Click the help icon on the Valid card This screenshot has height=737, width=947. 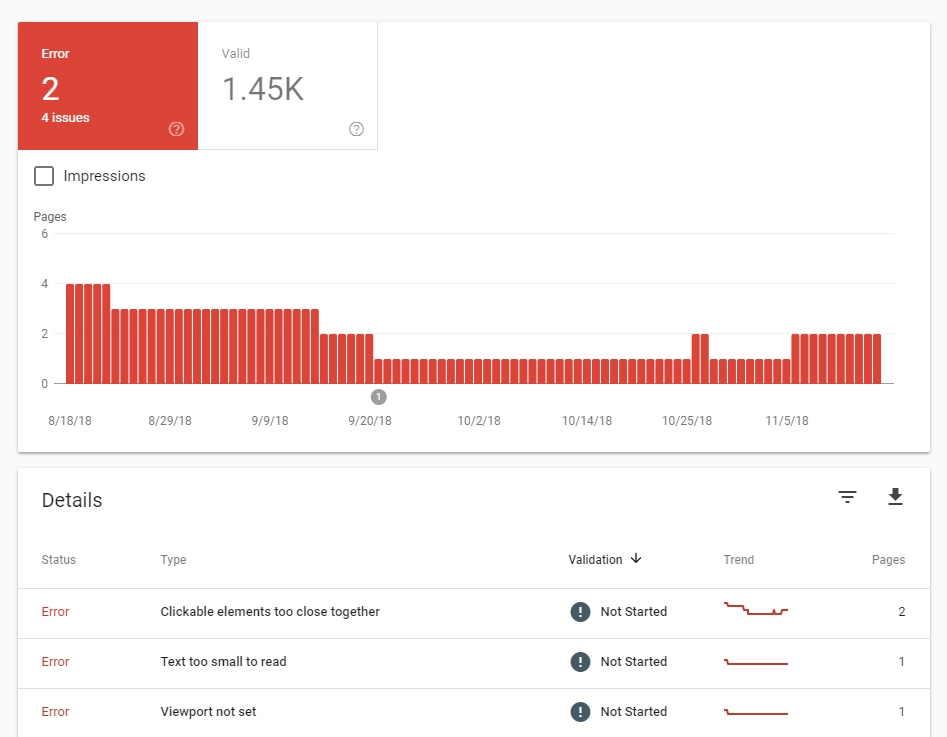point(356,129)
